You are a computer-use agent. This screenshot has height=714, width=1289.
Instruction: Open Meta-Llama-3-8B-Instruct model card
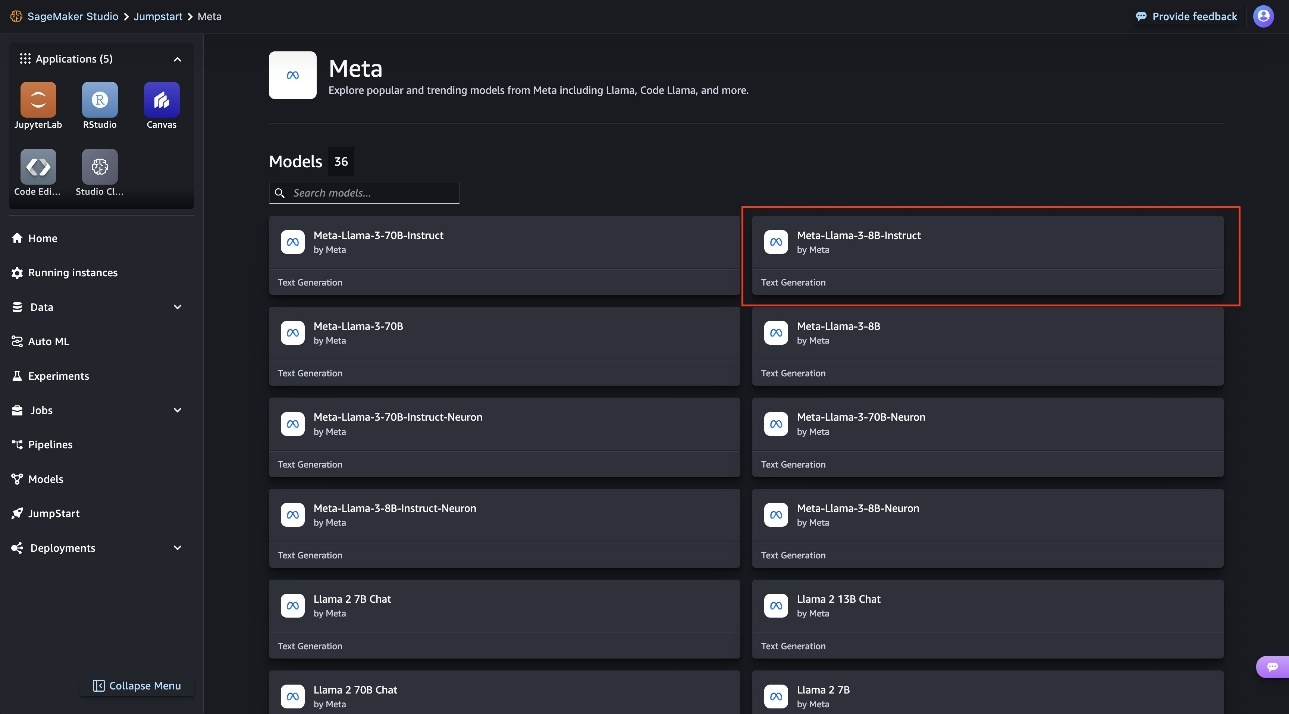click(x=988, y=255)
